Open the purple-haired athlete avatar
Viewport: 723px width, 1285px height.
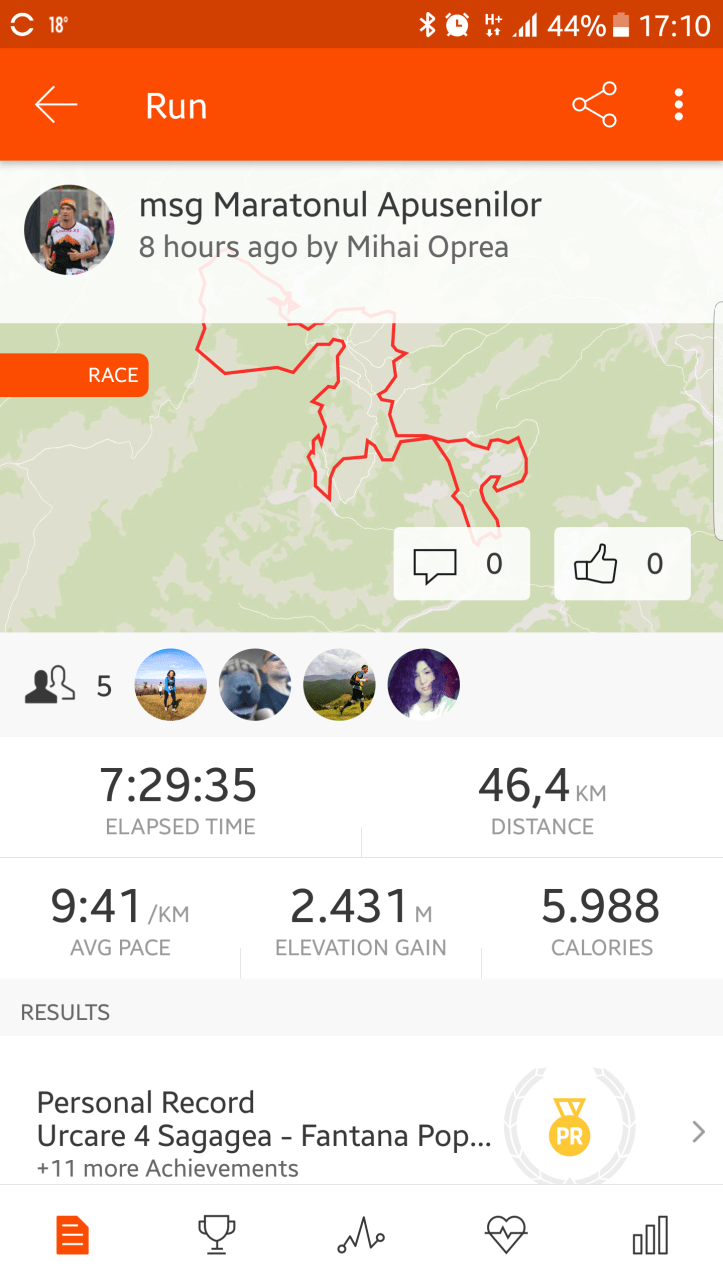(423, 685)
